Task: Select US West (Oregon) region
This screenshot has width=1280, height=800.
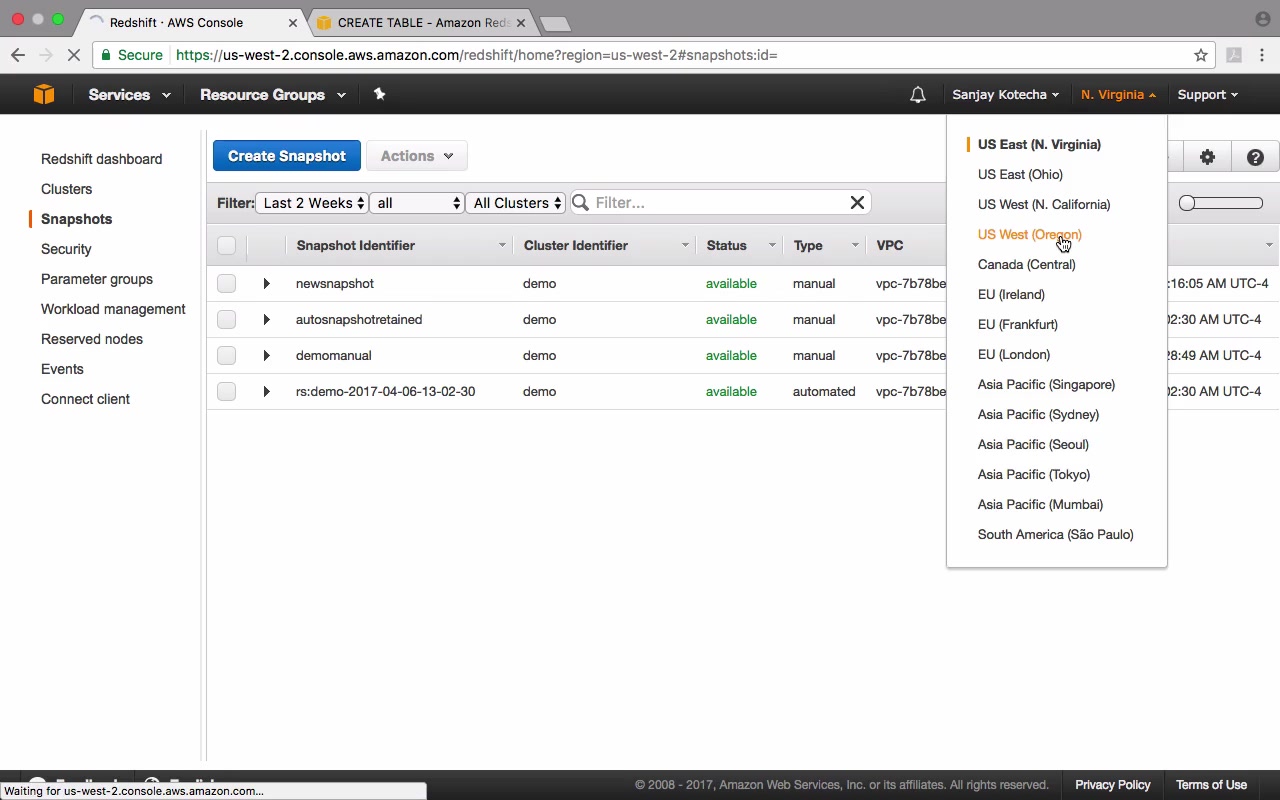Action: 1030,234
